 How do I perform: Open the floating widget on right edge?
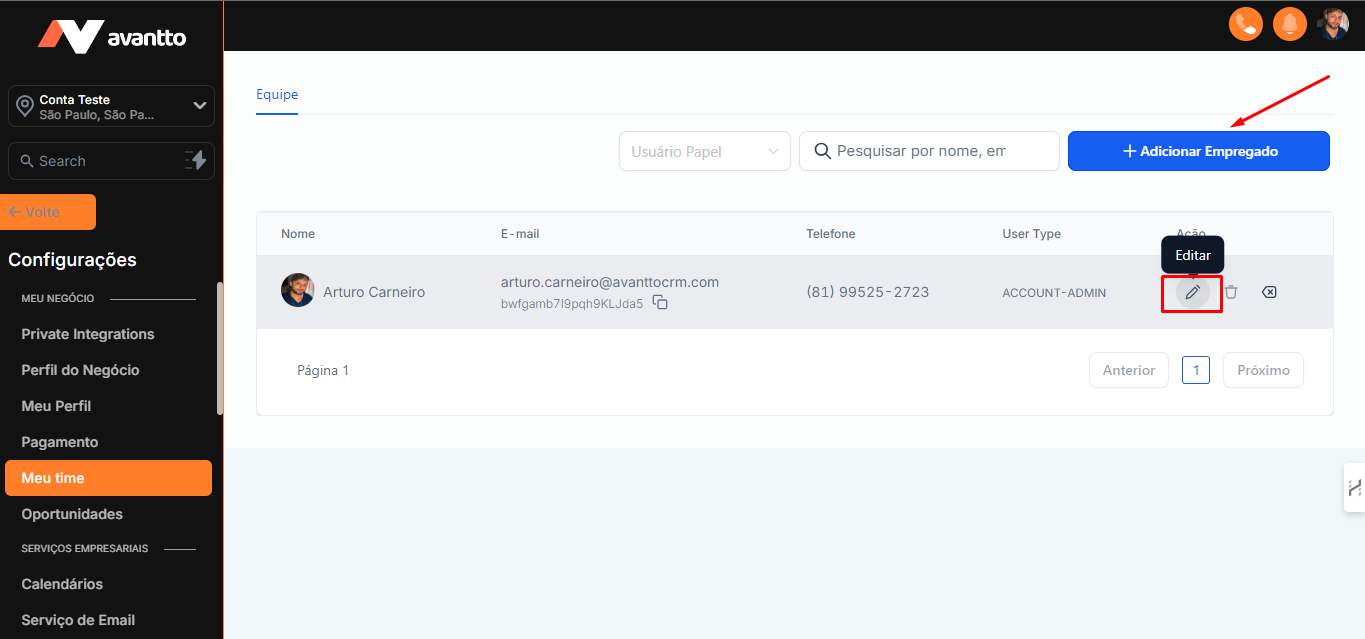click(1354, 488)
